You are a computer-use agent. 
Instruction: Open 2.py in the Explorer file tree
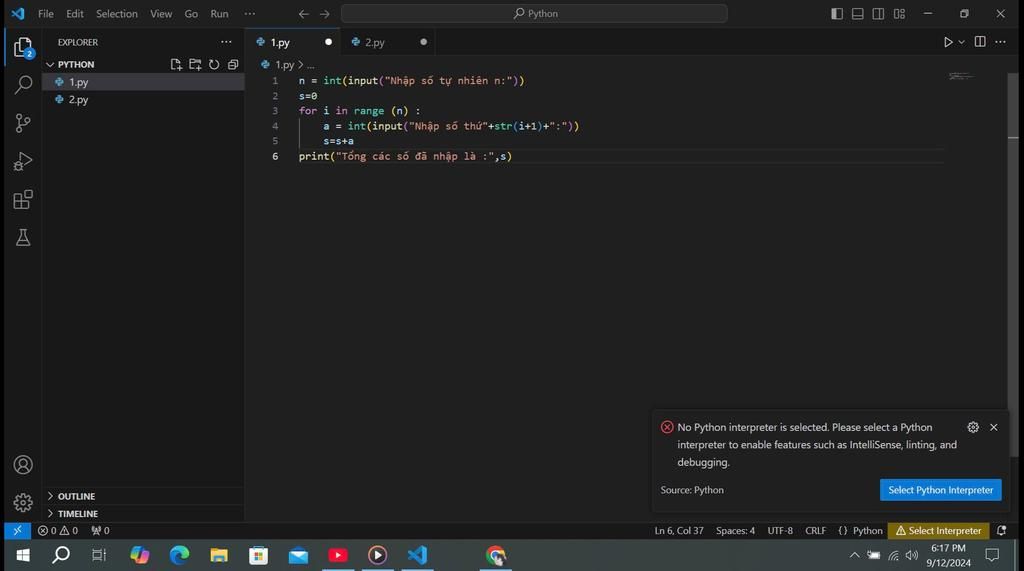point(78,100)
